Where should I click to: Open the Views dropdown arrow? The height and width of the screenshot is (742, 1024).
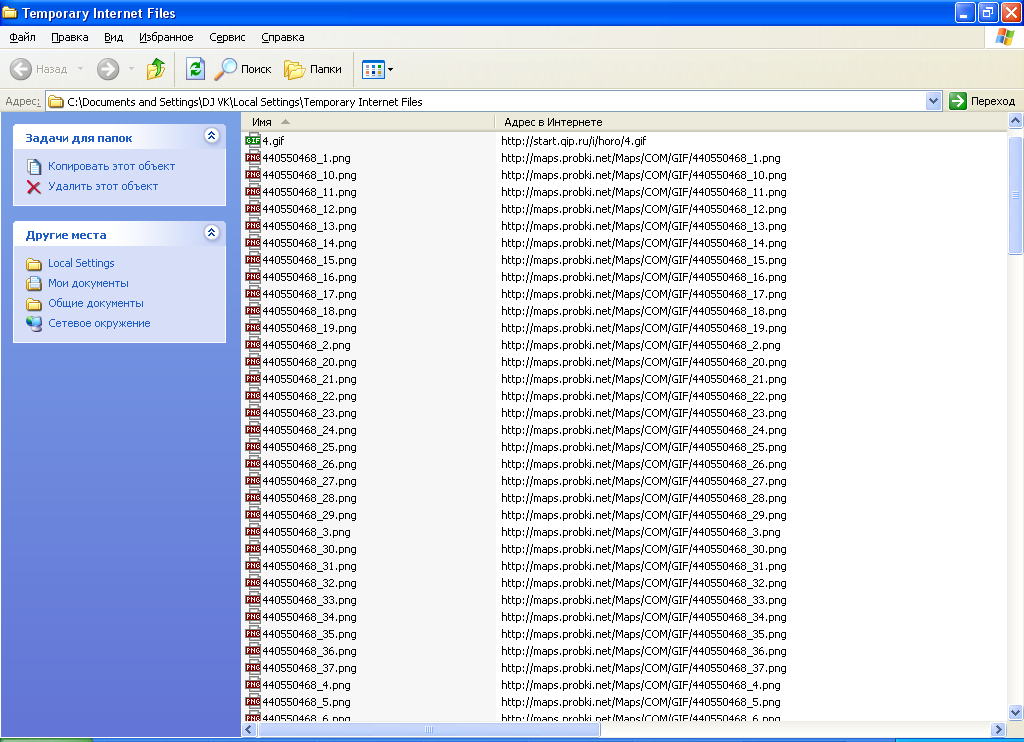(391, 70)
